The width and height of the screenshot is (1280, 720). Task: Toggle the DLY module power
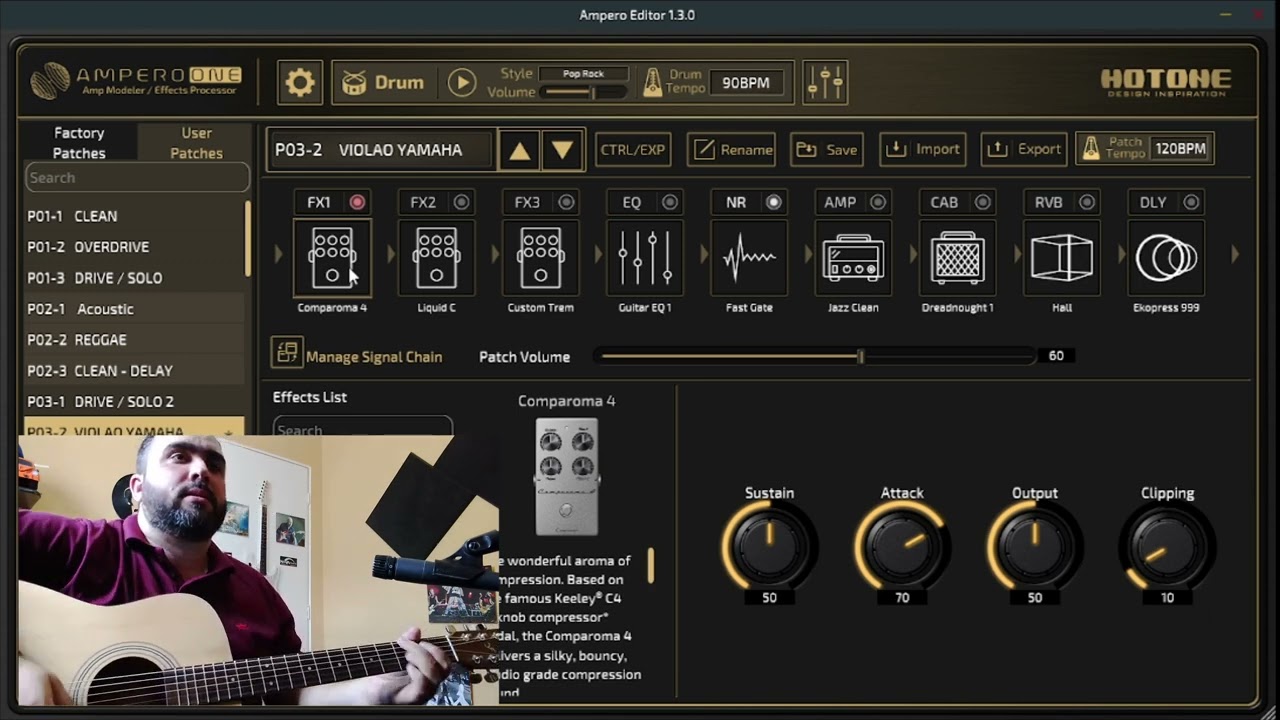point(1191,202)
